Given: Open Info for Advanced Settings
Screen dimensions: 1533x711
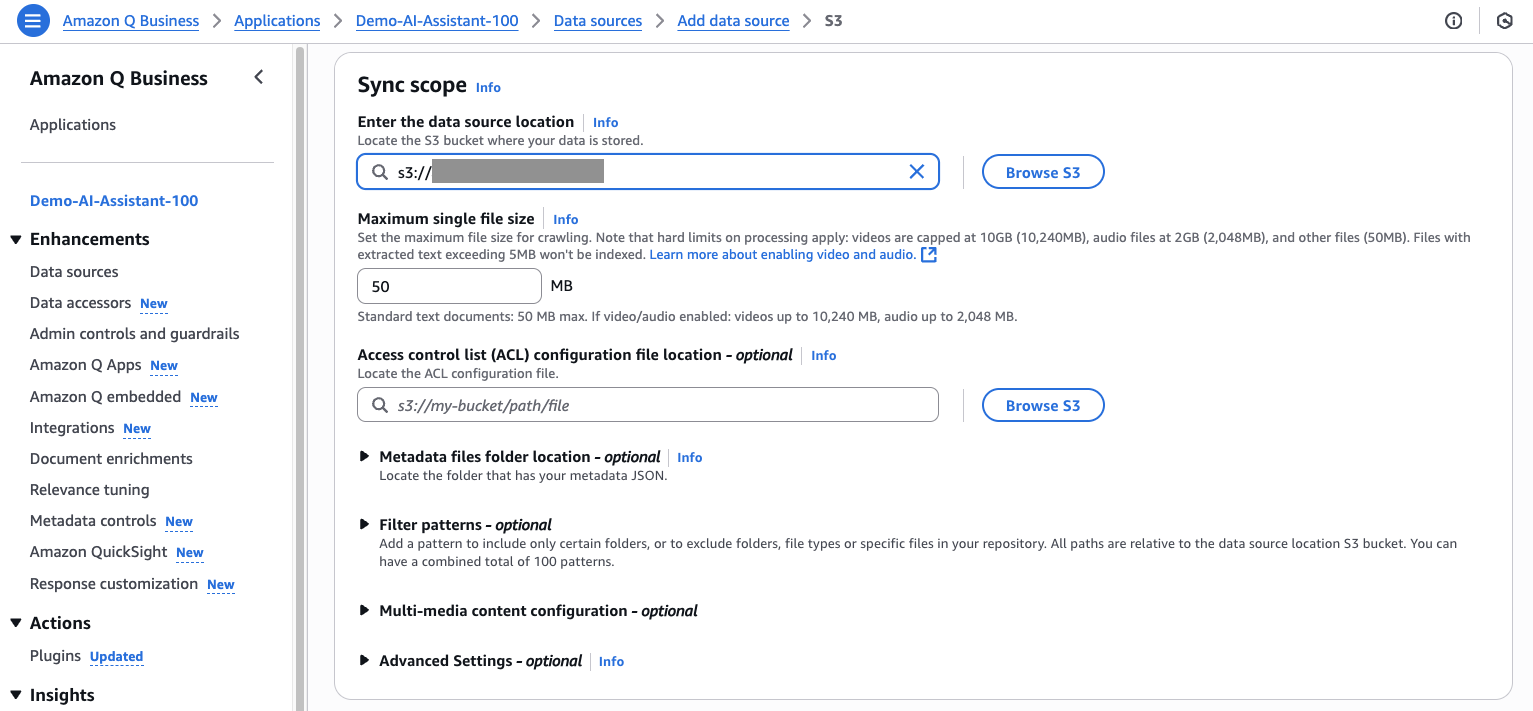Looking at the screenshot, I should (611, 661).
